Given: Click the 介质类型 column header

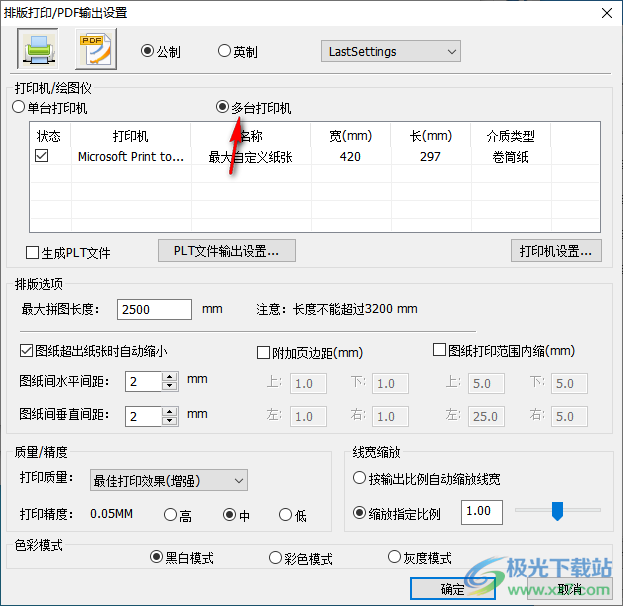Looking at the screenshot, I should (x=511, y=136).
